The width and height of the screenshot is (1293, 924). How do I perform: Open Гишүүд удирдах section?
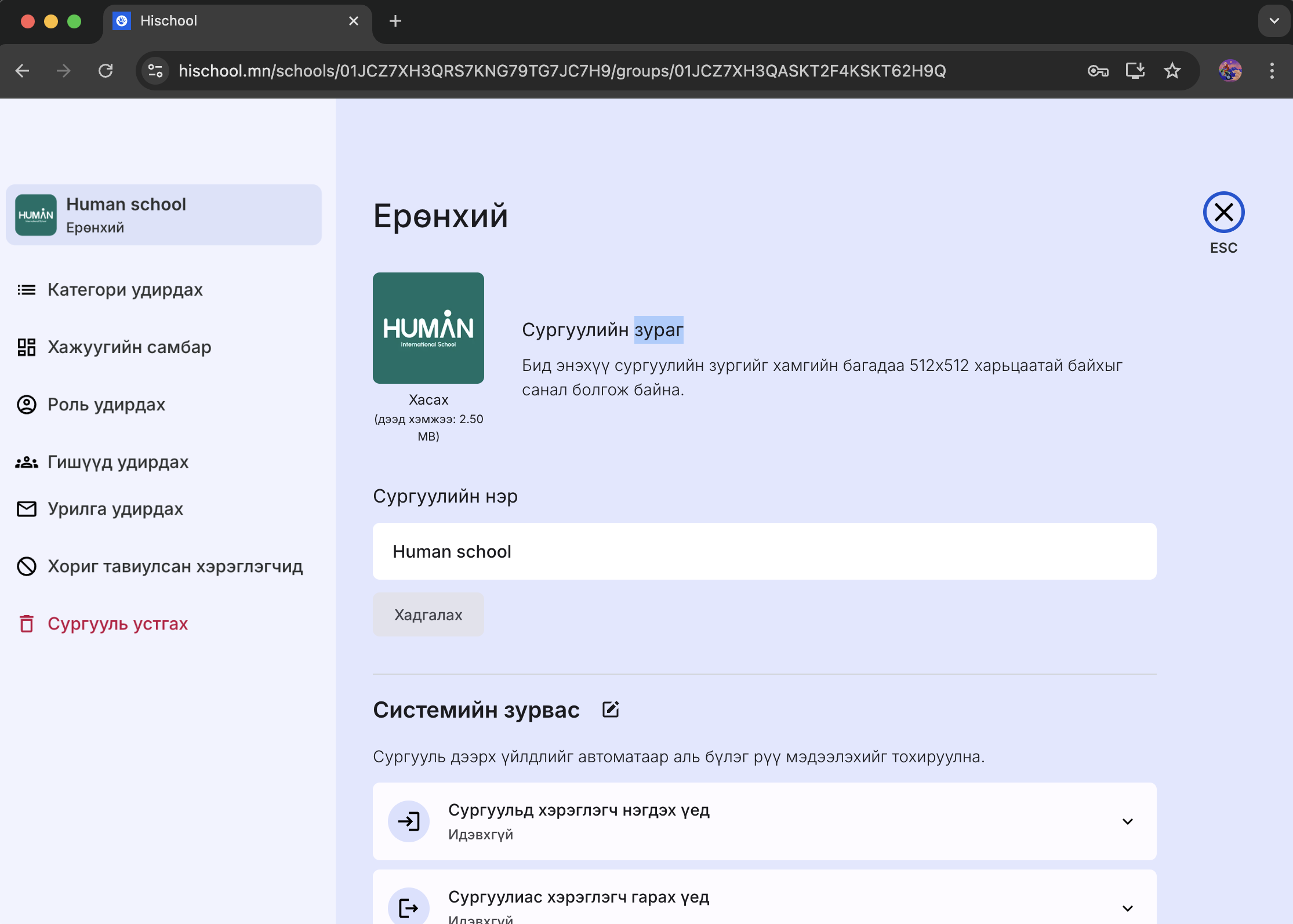click(x=118, y=462)
